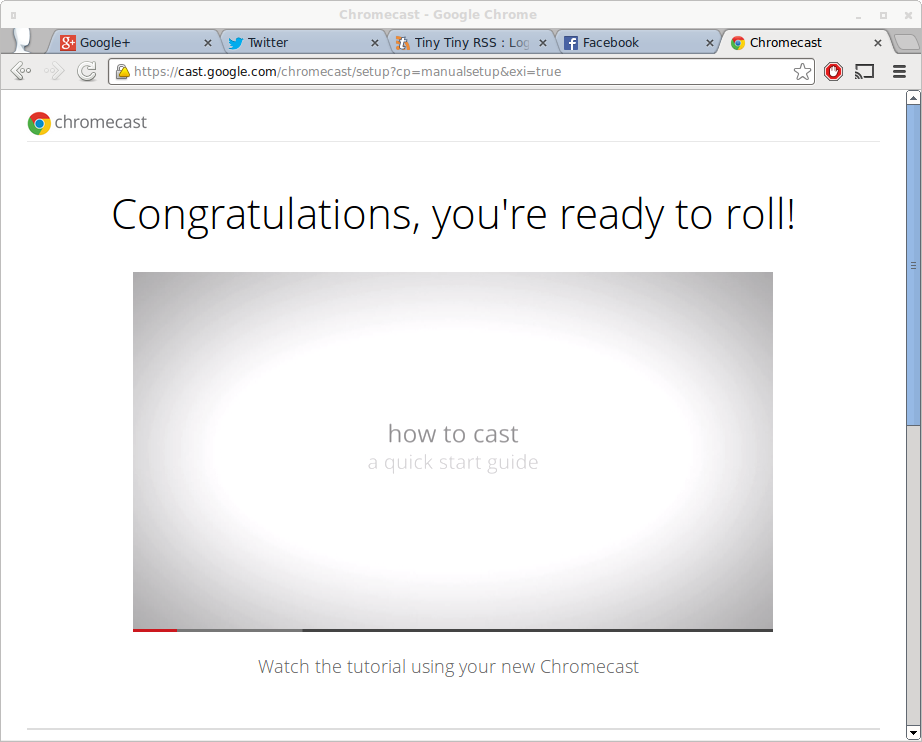Open the Google Cast extension icon
This screenshot has width=922, height=742.
point(864,72)
